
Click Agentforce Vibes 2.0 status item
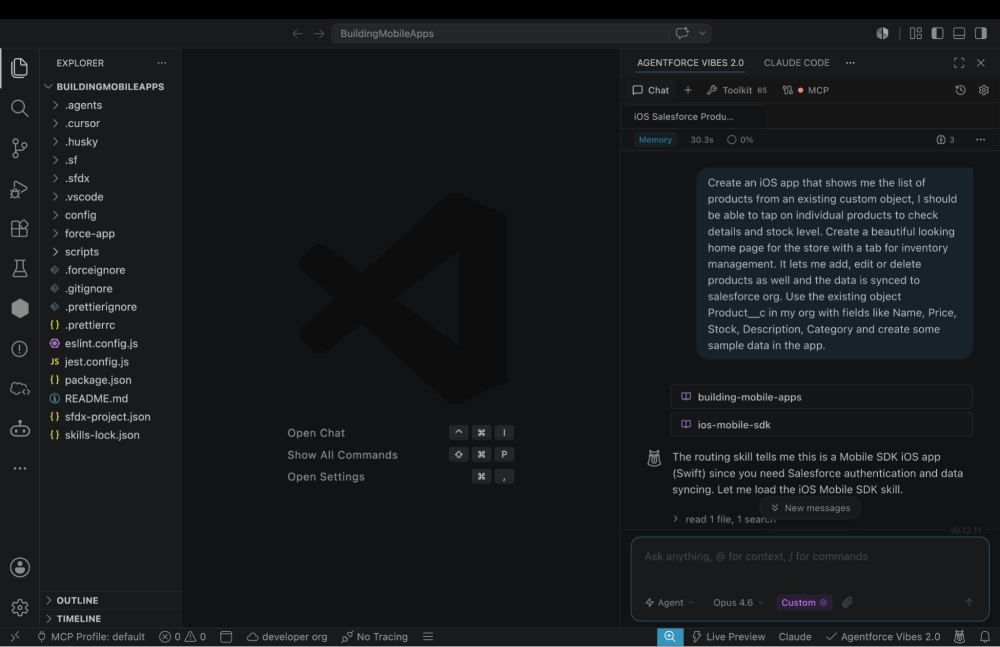[883, 636]
